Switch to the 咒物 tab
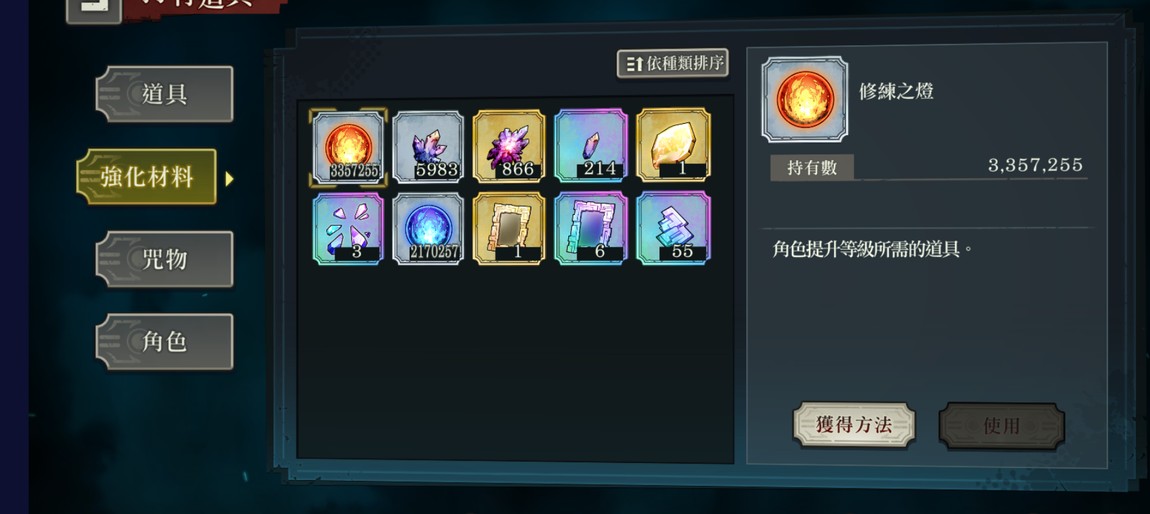 click(x=164, y=259)
